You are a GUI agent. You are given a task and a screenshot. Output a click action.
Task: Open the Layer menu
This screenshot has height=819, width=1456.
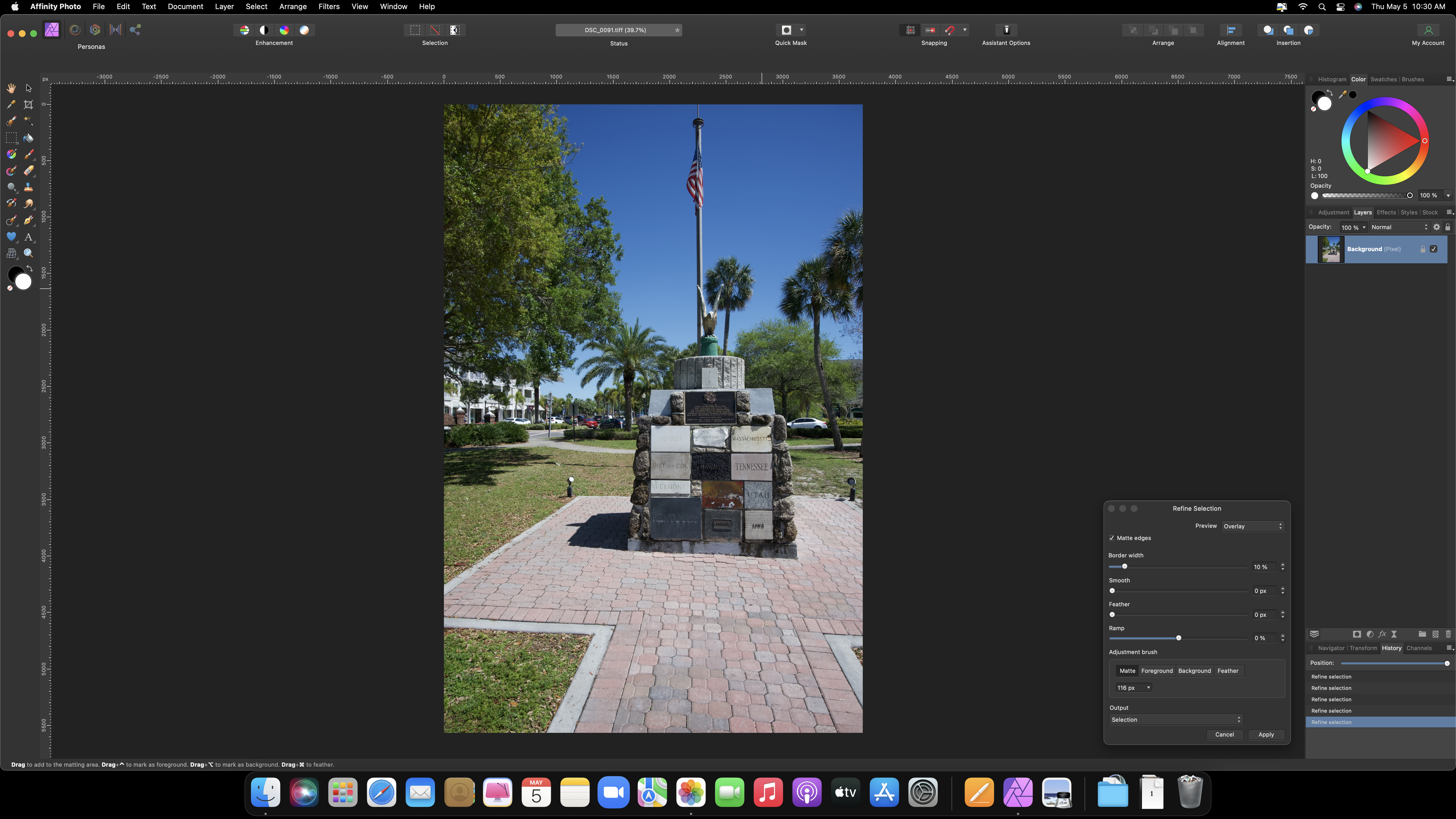[x=224, y=7]
